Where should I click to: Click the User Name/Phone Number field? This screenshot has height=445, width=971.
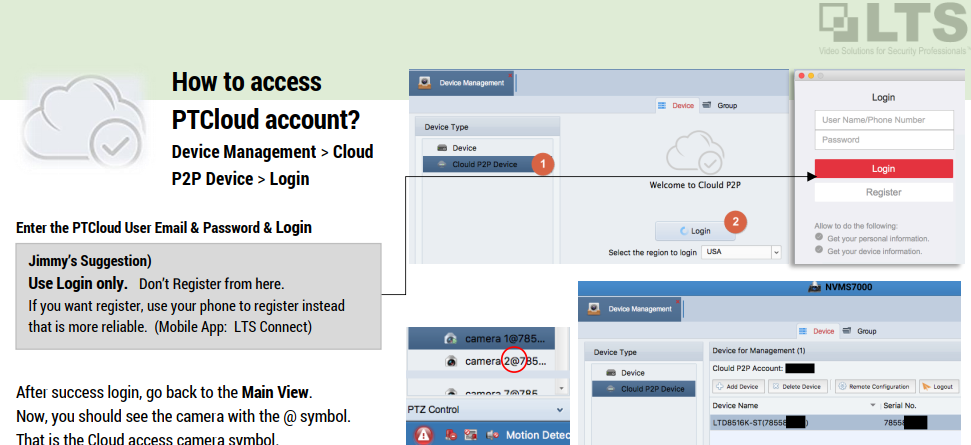[x=883, y=120]
